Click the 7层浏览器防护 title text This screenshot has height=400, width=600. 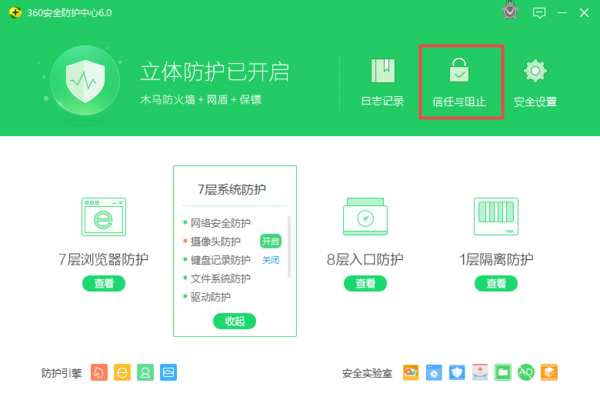coord(104,259)
